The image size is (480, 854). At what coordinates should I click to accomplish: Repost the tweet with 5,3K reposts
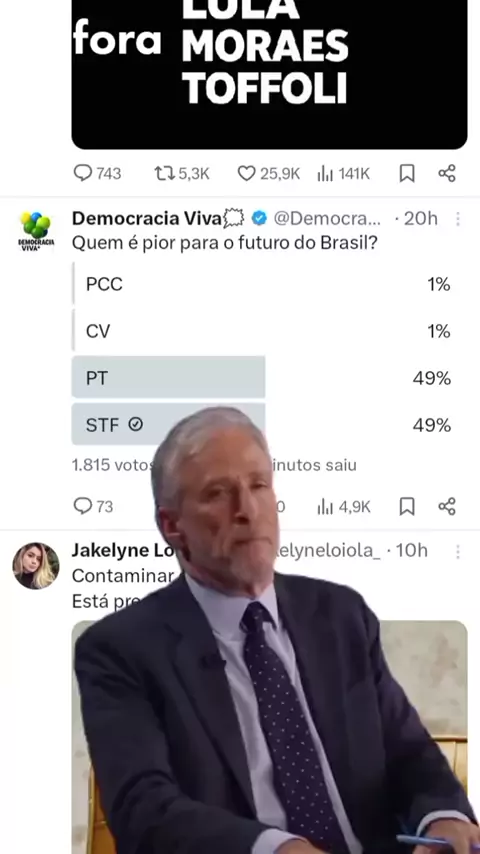coord(181,173)
